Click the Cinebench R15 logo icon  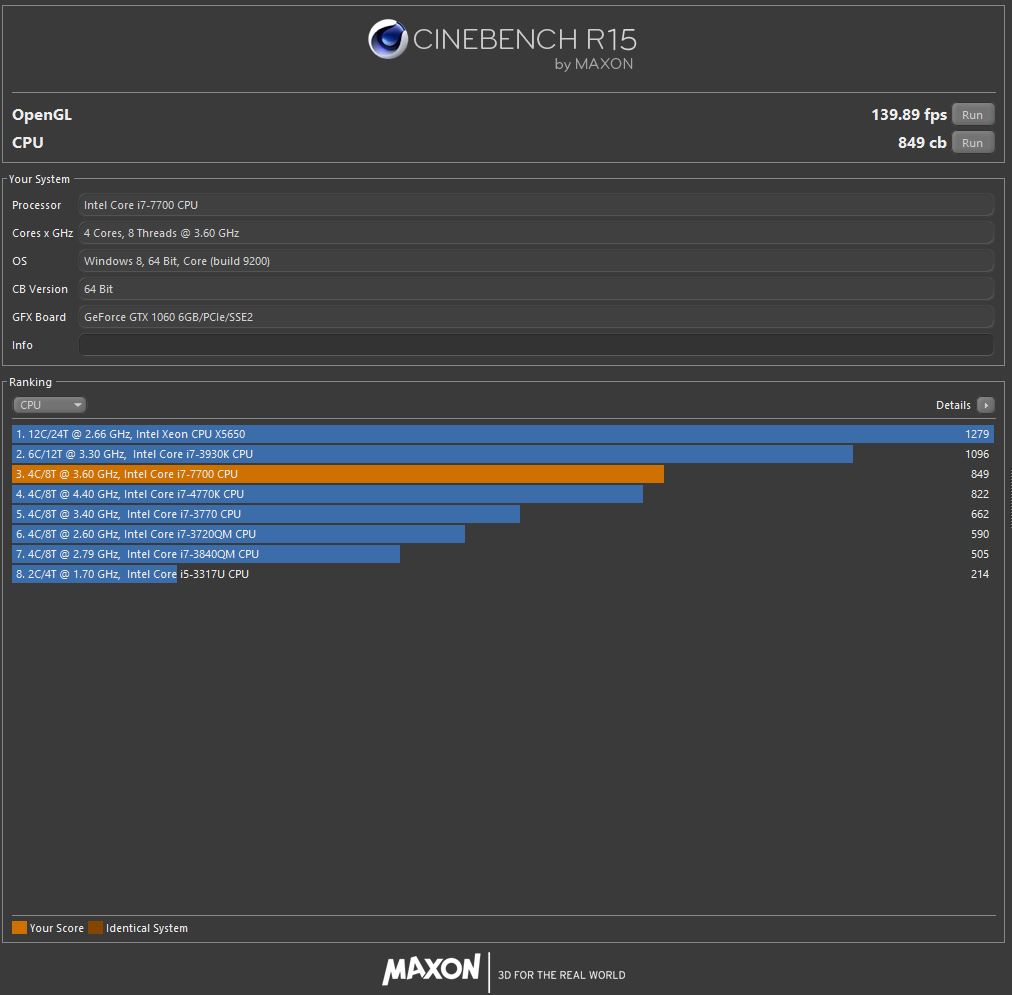point(388,39)
